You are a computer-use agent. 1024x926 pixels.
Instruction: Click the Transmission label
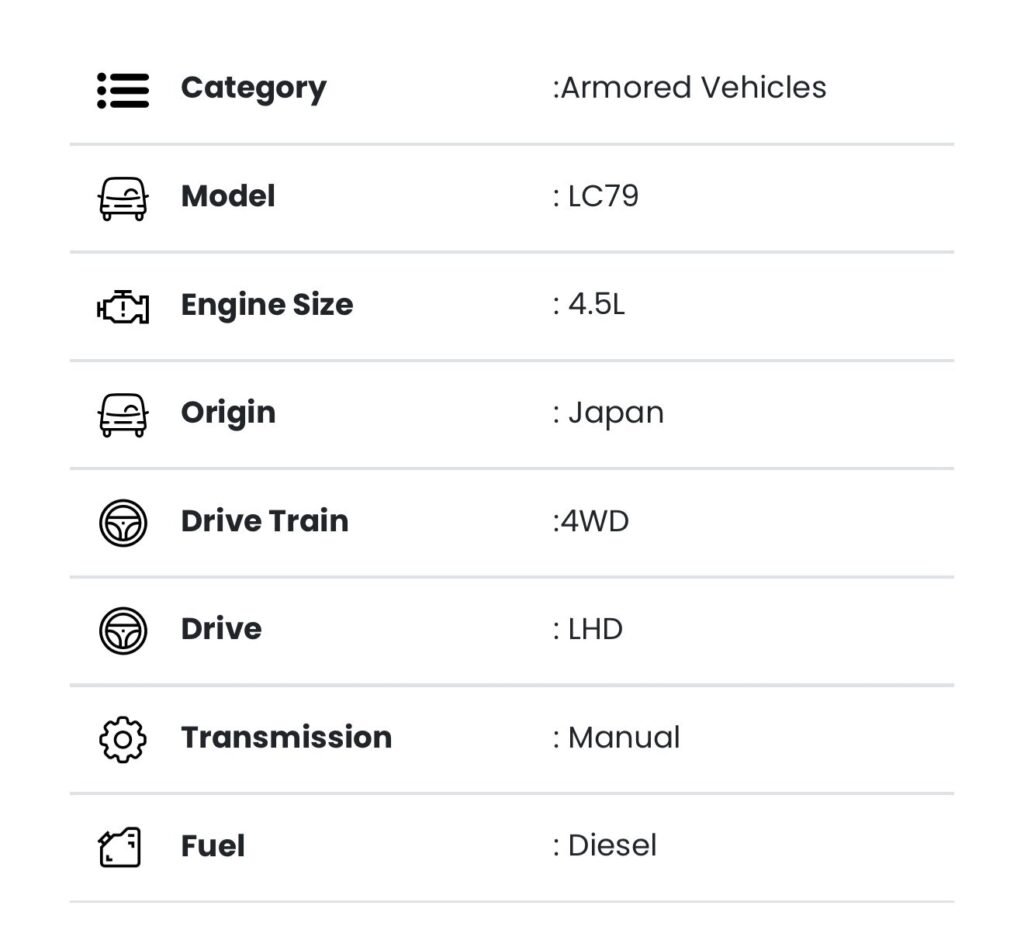(x=286, y=737)
